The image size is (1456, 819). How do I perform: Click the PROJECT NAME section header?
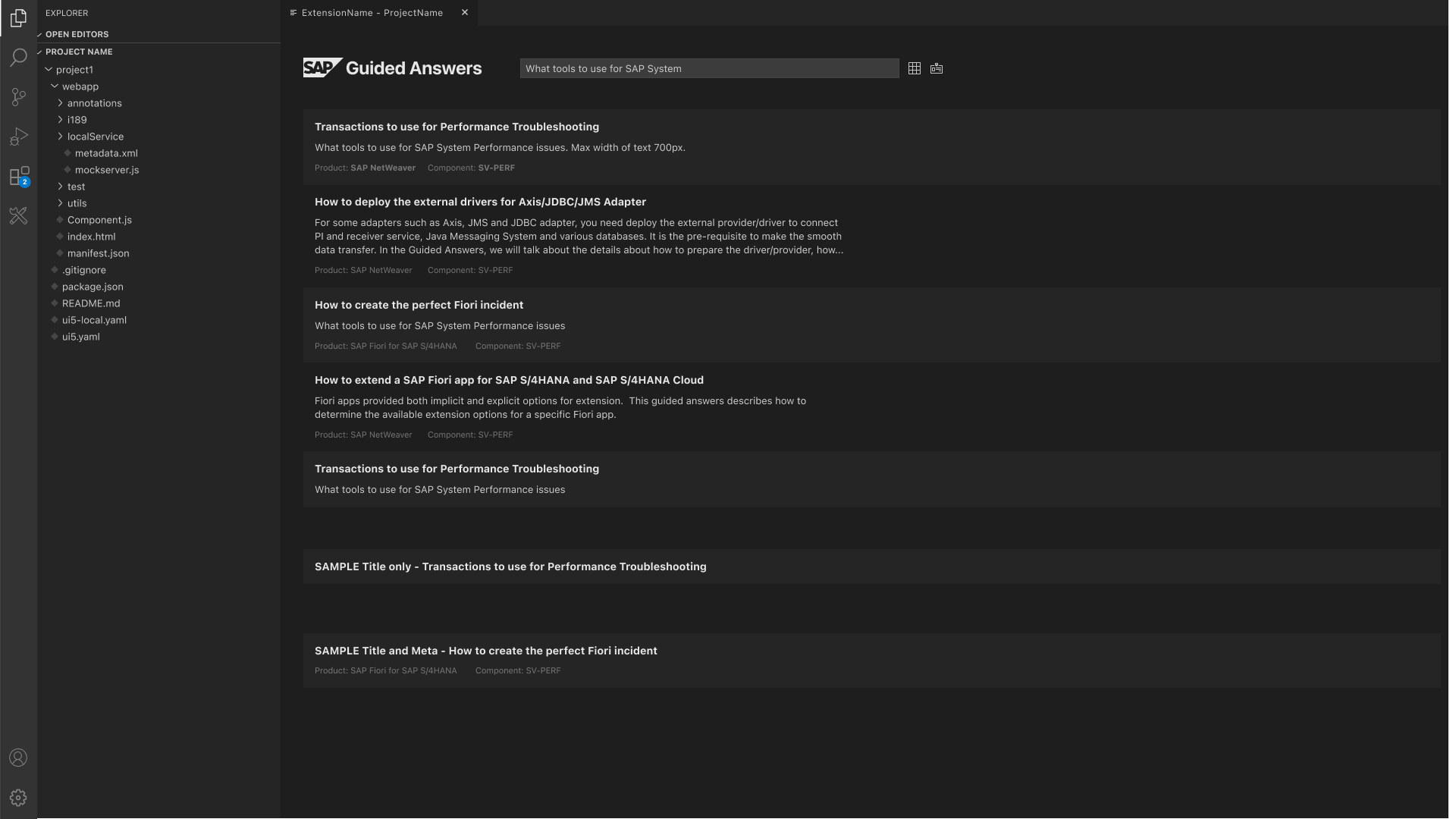(x=79, y=52)
